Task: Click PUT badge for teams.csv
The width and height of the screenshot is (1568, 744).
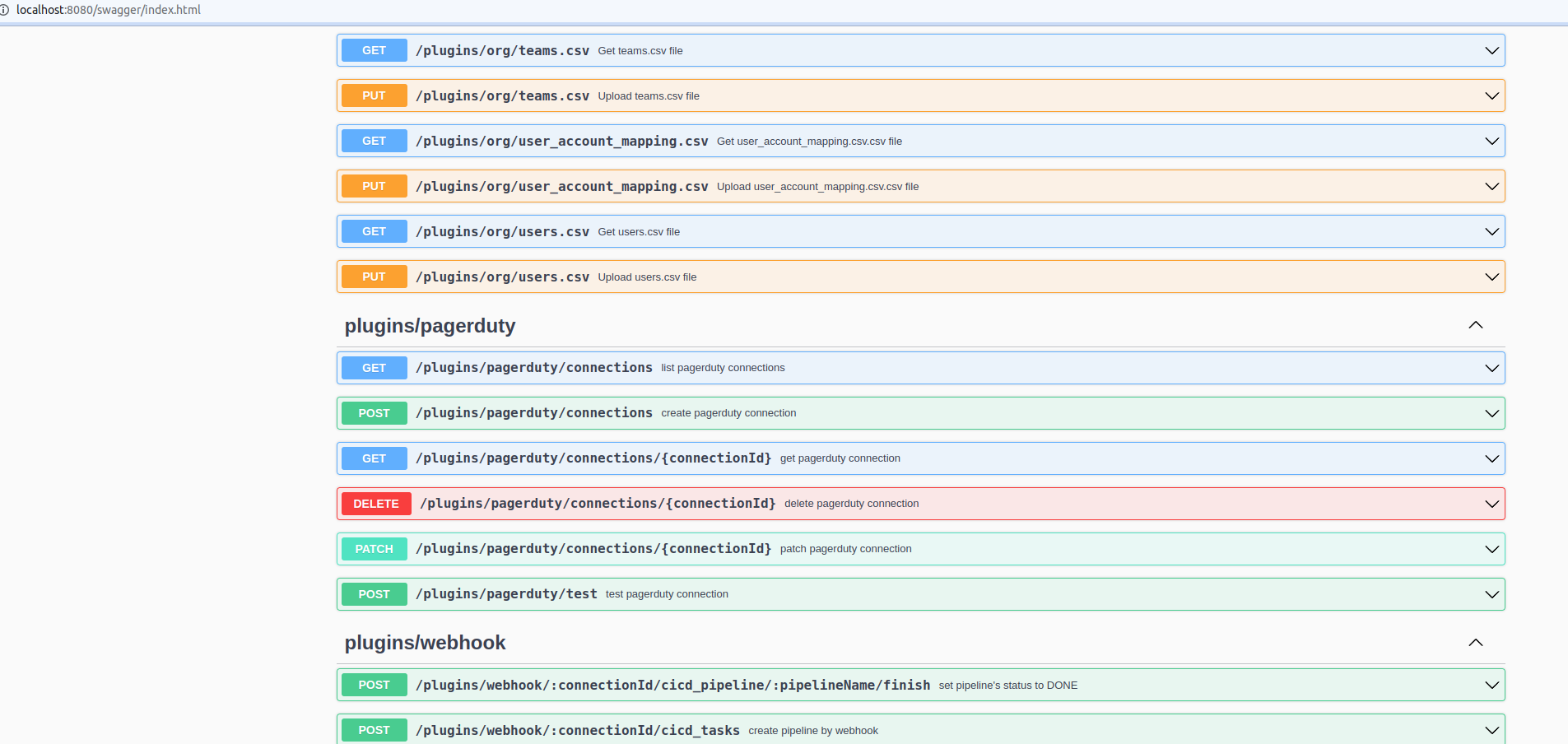Action: tap(374, 95)
